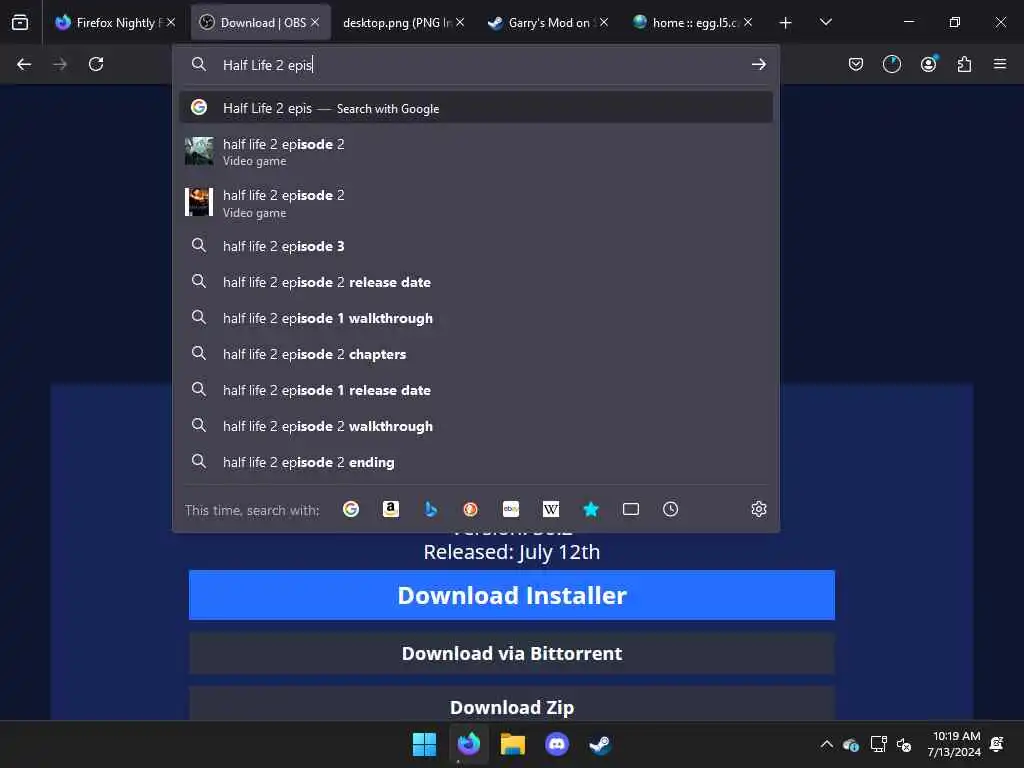Open the notification bell in tray
The height and width of the screenshot is (768, 1024).
pos(997,744)
